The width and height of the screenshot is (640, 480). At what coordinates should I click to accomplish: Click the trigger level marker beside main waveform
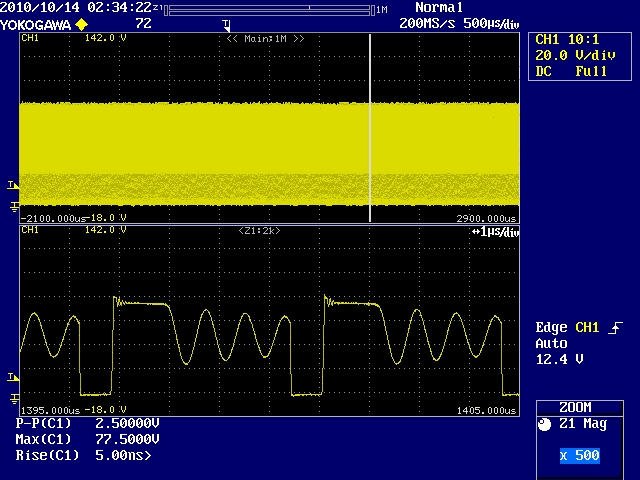13,186
